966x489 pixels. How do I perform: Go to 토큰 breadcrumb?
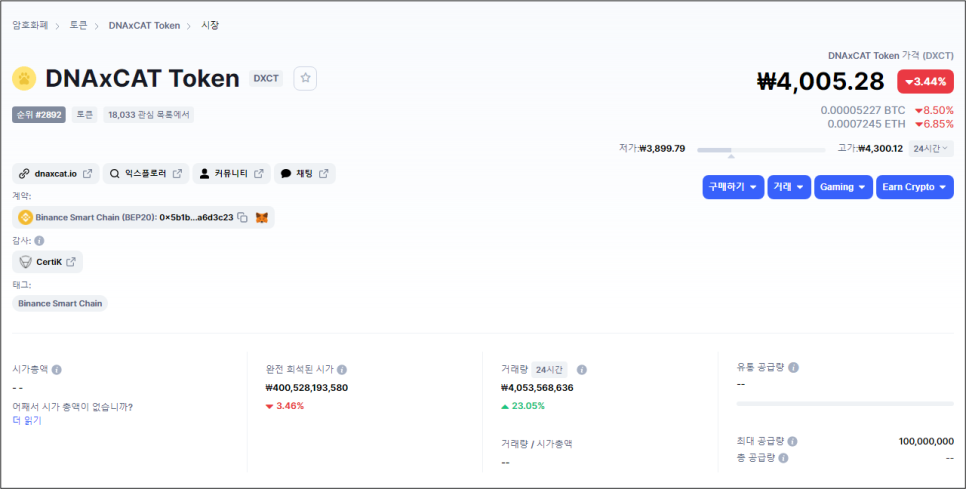click(x=78, y=25)
